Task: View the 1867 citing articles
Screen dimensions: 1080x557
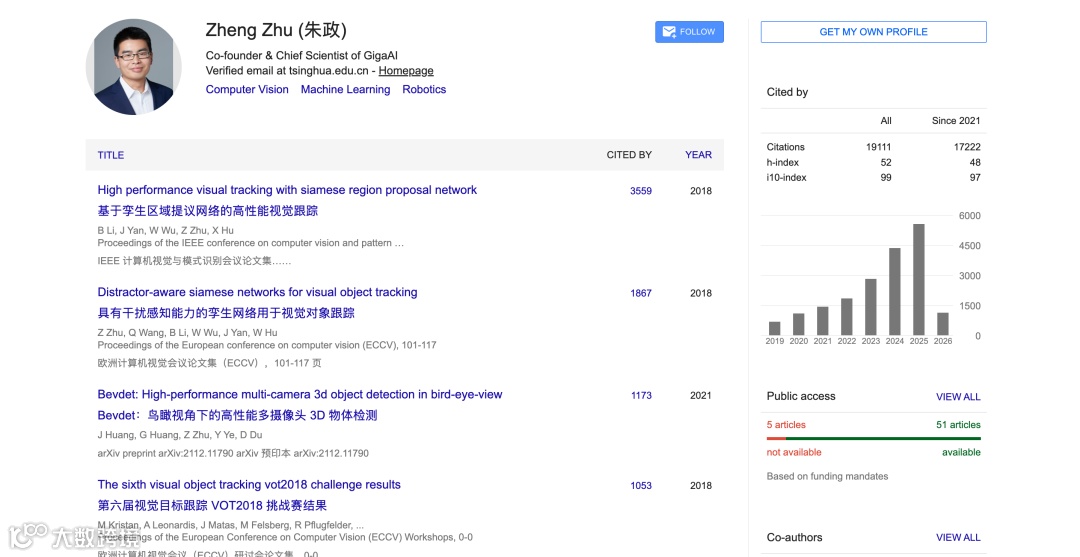Action: click(641, 293)
